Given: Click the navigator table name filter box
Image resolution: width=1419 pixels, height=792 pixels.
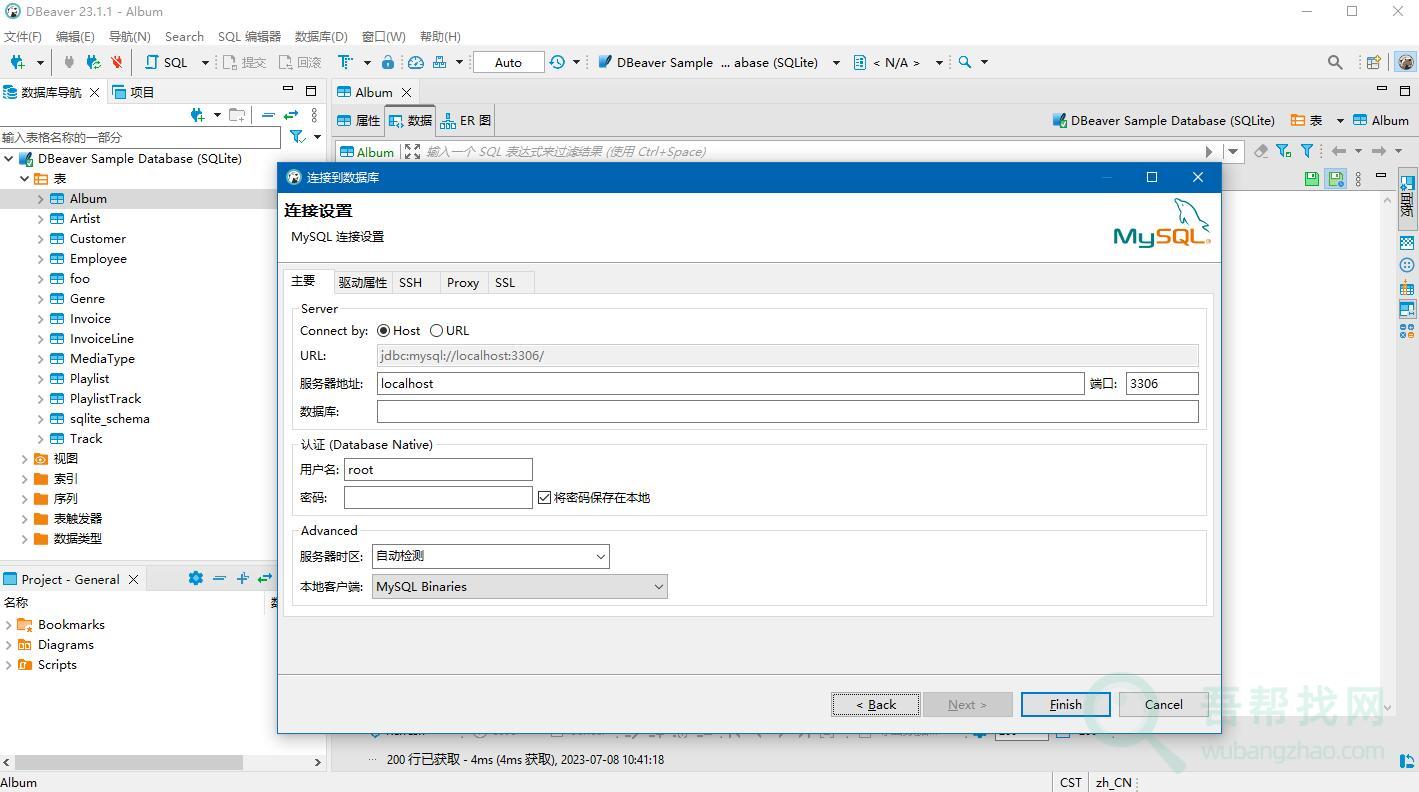Looking at the screenshot, I should coord(140,137).
